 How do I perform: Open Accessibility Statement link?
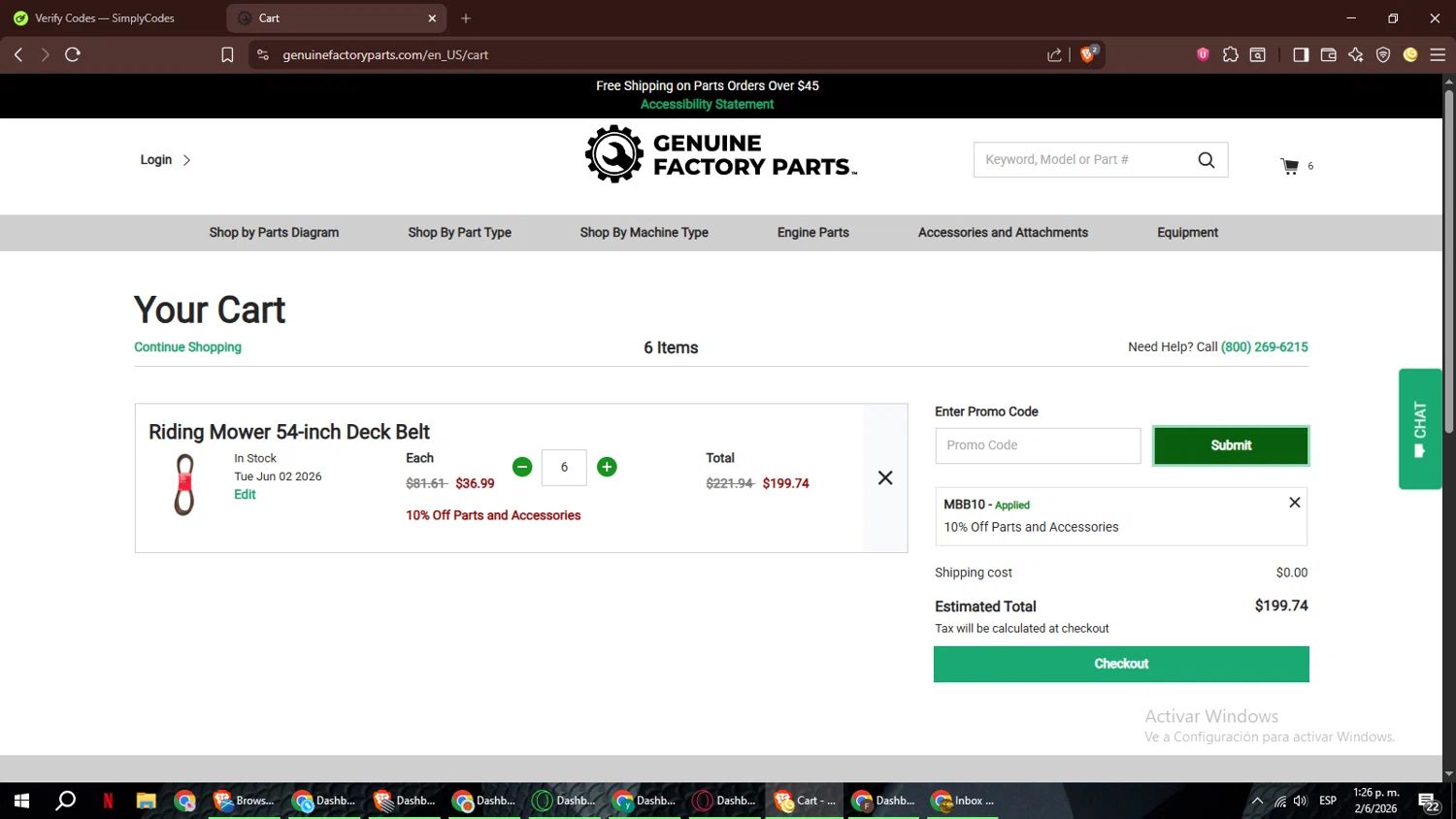(707, 104)
